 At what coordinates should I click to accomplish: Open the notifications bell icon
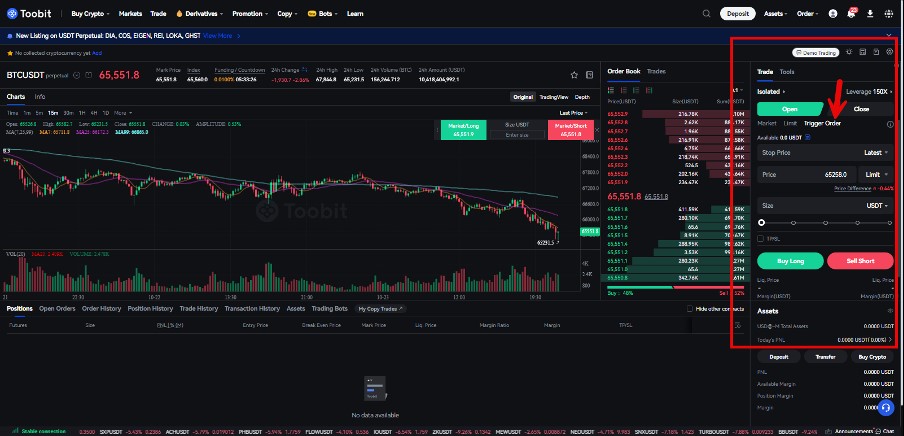coord(852,13)
